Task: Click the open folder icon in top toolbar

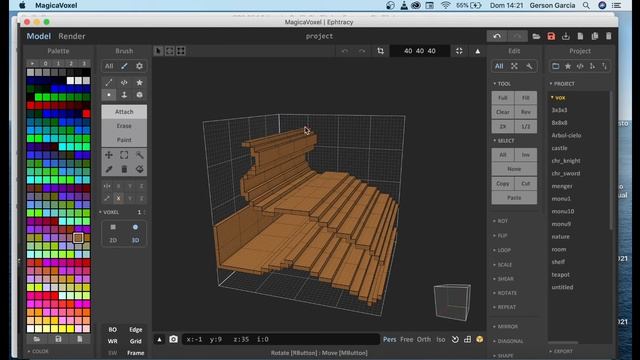Action: pyautogui.click(x=536, y=36)
